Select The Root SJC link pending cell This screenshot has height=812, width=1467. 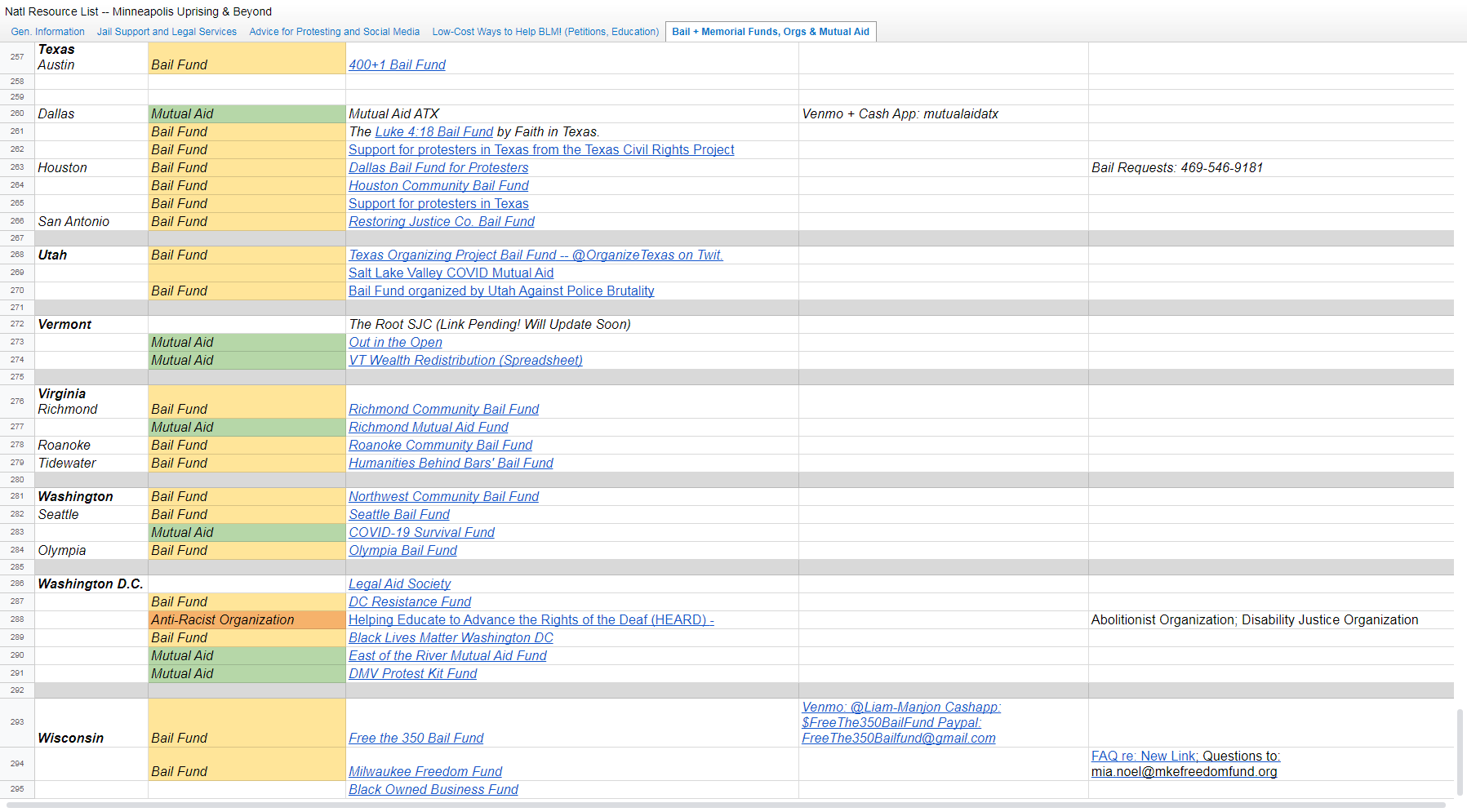click(572, 325)
